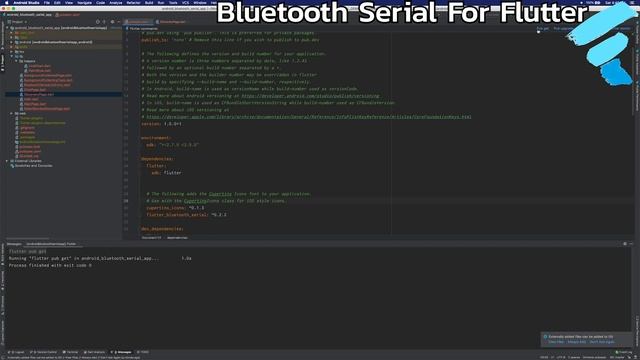
Task: Select Scratches and Consoles item
Action: 33,166
